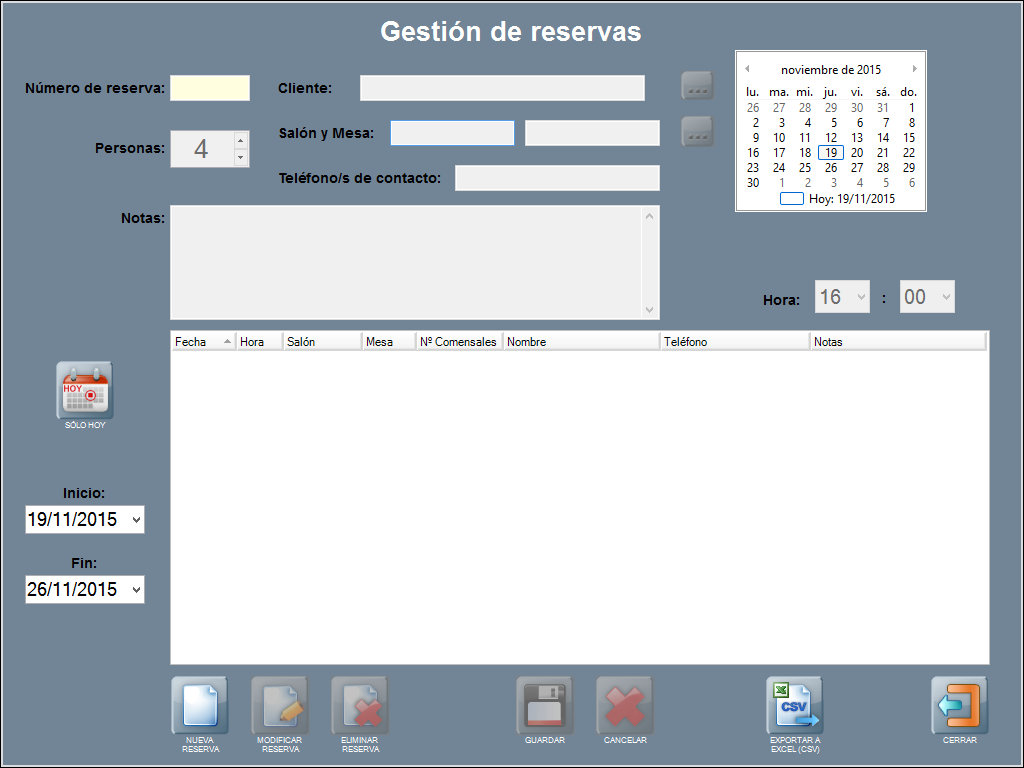Click the browse button beside Cliente field
Image resolution: width=1024 pixels, height=768 pixels.
[x=697, y=86]
